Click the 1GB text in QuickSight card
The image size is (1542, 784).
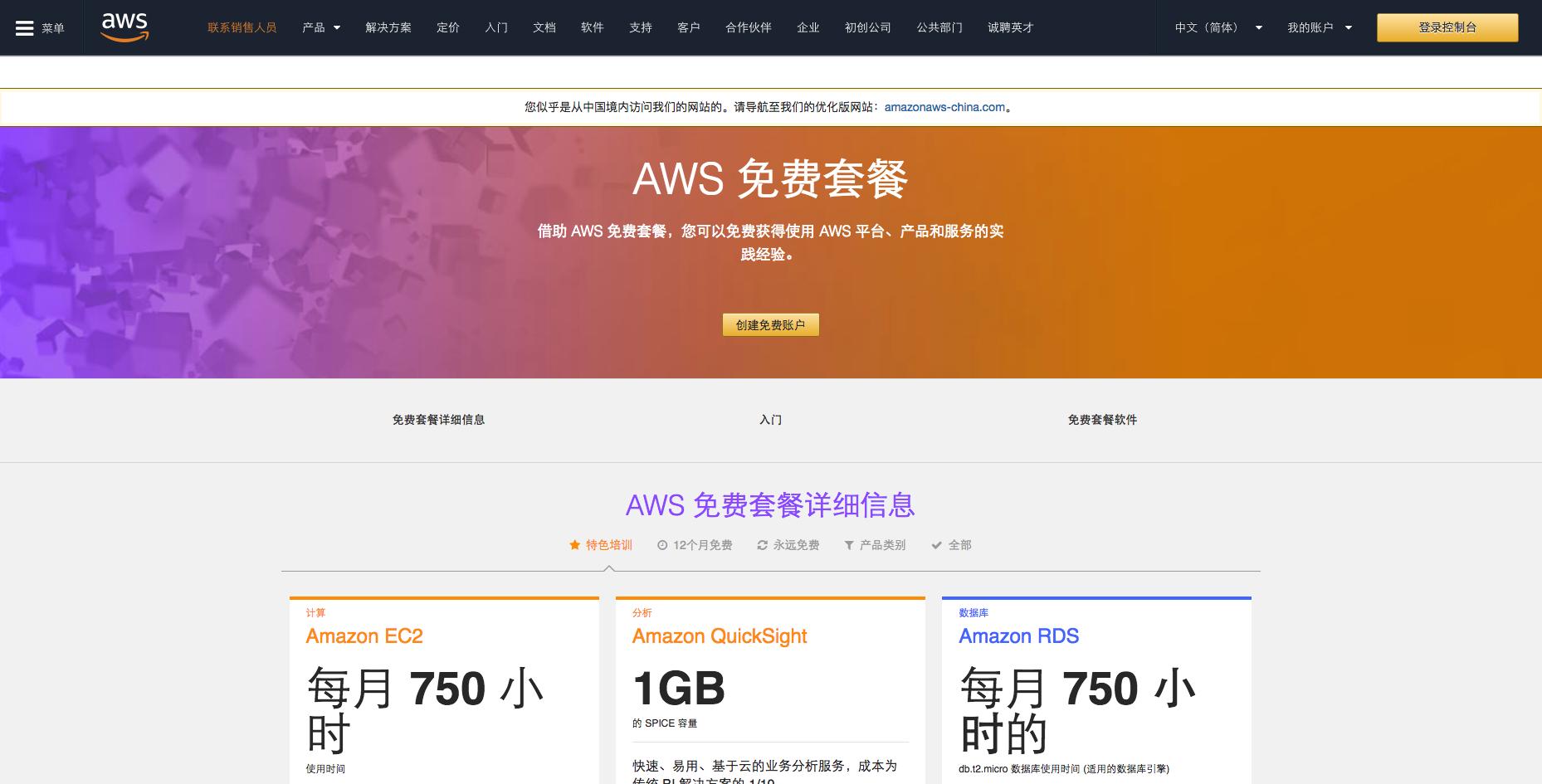(679, 689)
